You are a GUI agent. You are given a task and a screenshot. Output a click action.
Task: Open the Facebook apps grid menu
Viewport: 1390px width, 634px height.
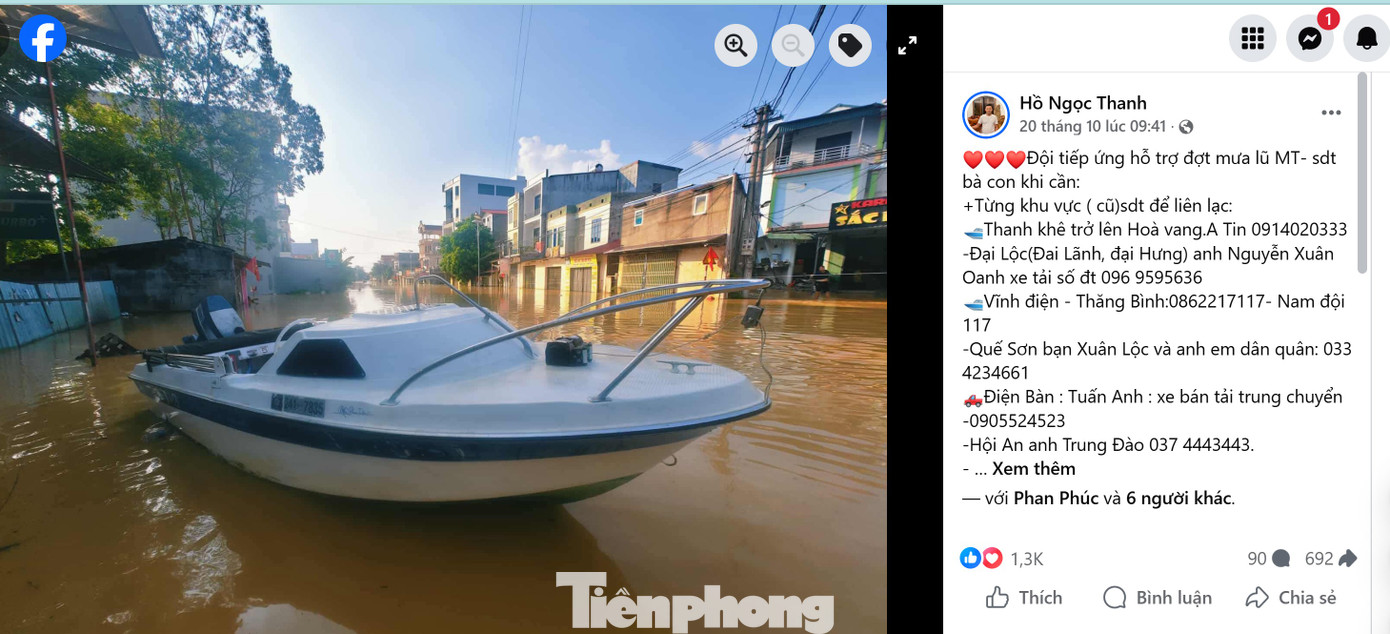click(x=1252, y=39)
